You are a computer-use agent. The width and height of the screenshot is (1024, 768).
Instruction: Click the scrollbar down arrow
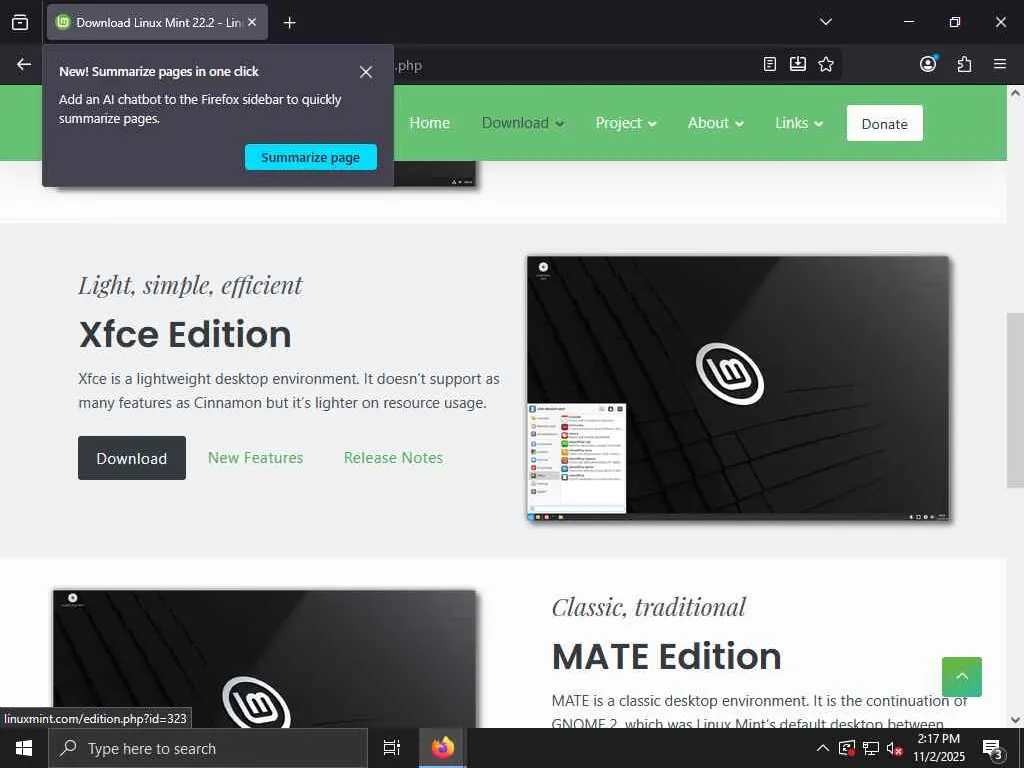click(x=1015, y=720)
